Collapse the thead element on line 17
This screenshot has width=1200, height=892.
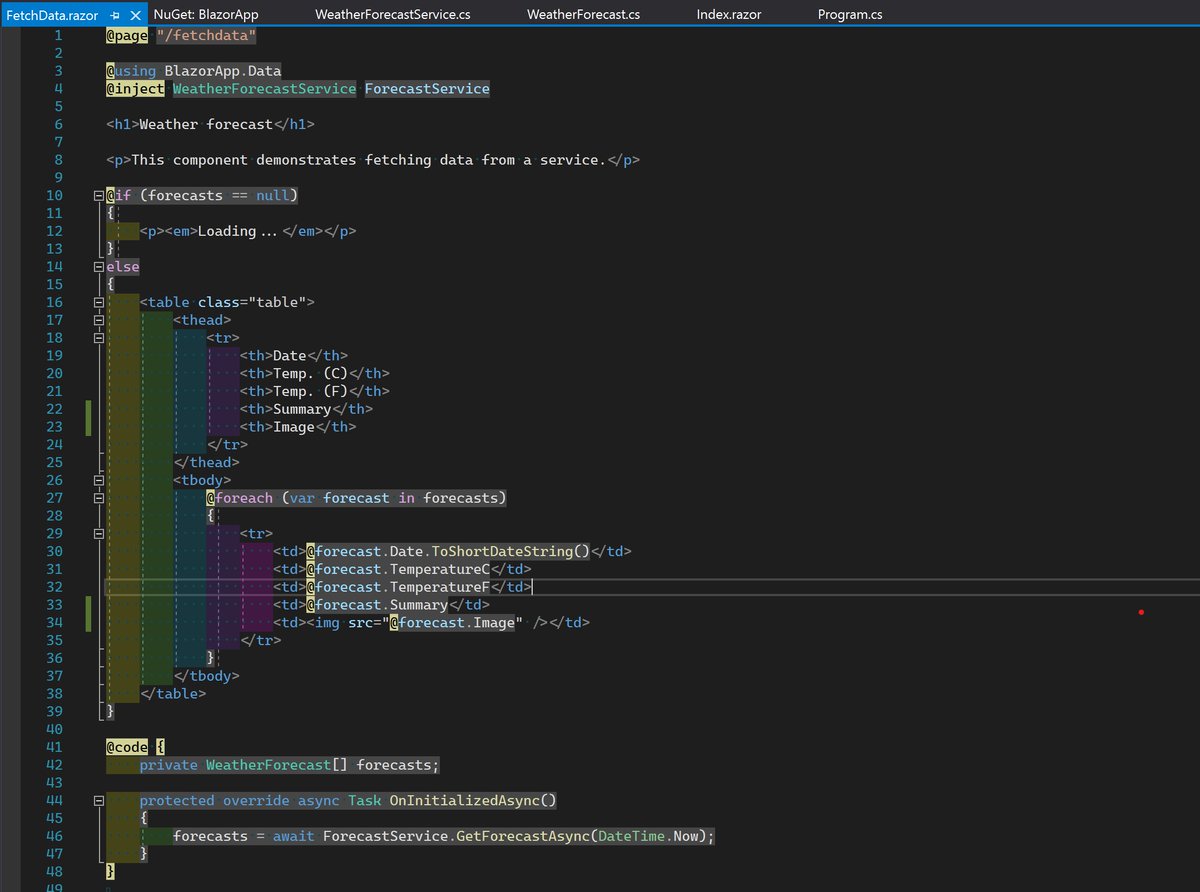[x=98, y=320]
